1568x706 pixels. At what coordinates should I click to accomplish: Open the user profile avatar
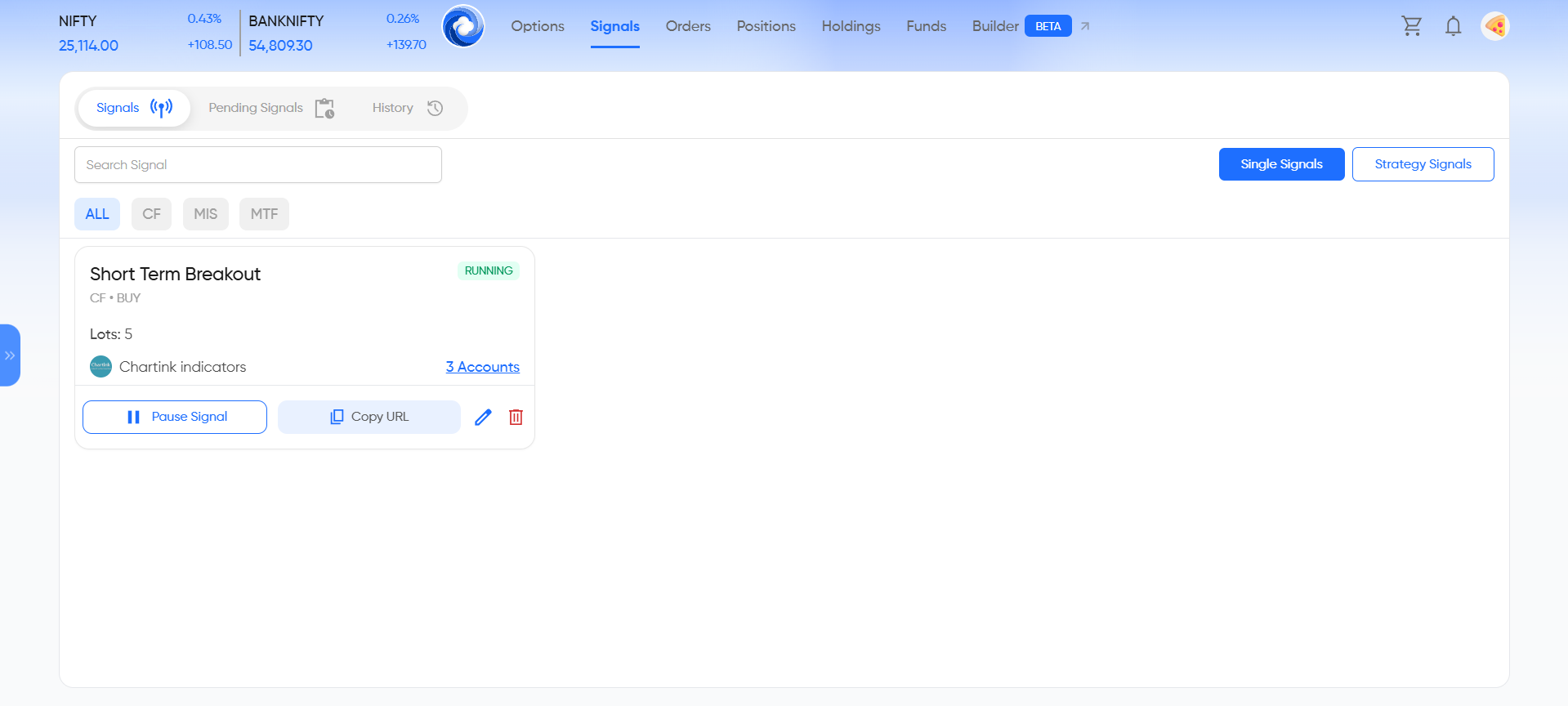[x=1494, y=26]
